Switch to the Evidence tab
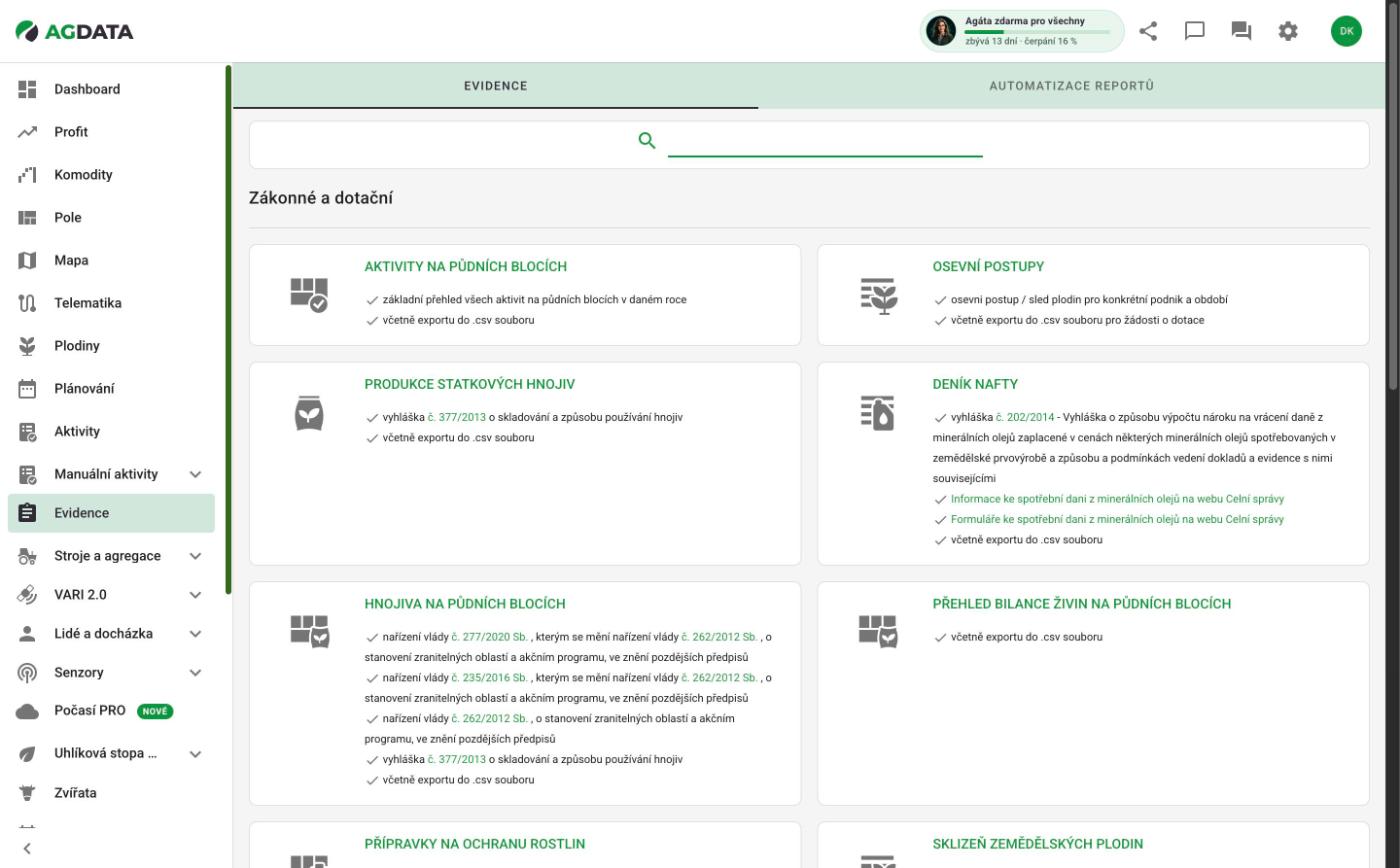Viewport: 1400px width, 868px height. point(495,86)
